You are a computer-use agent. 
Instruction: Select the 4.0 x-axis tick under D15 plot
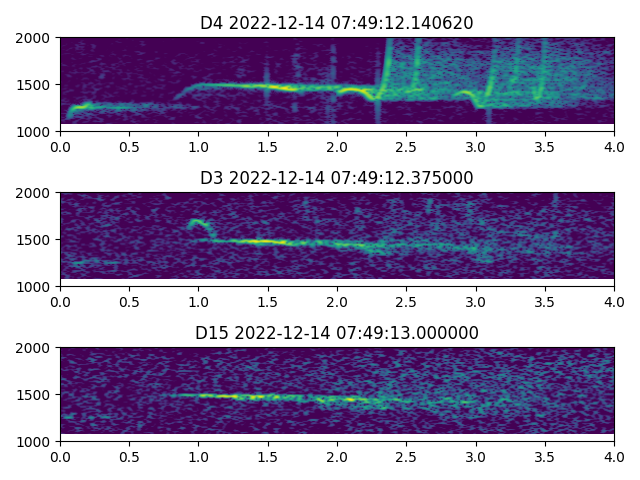click(x=614, y=456)
